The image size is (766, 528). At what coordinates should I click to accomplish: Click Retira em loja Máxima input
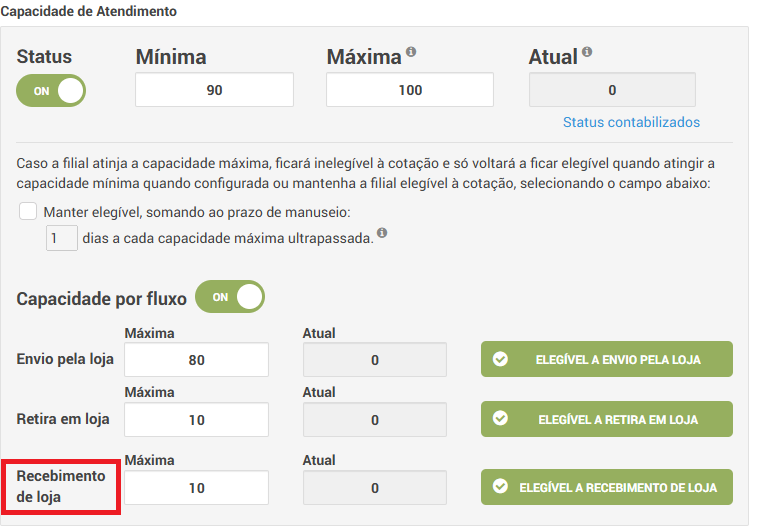coord(196,420)
